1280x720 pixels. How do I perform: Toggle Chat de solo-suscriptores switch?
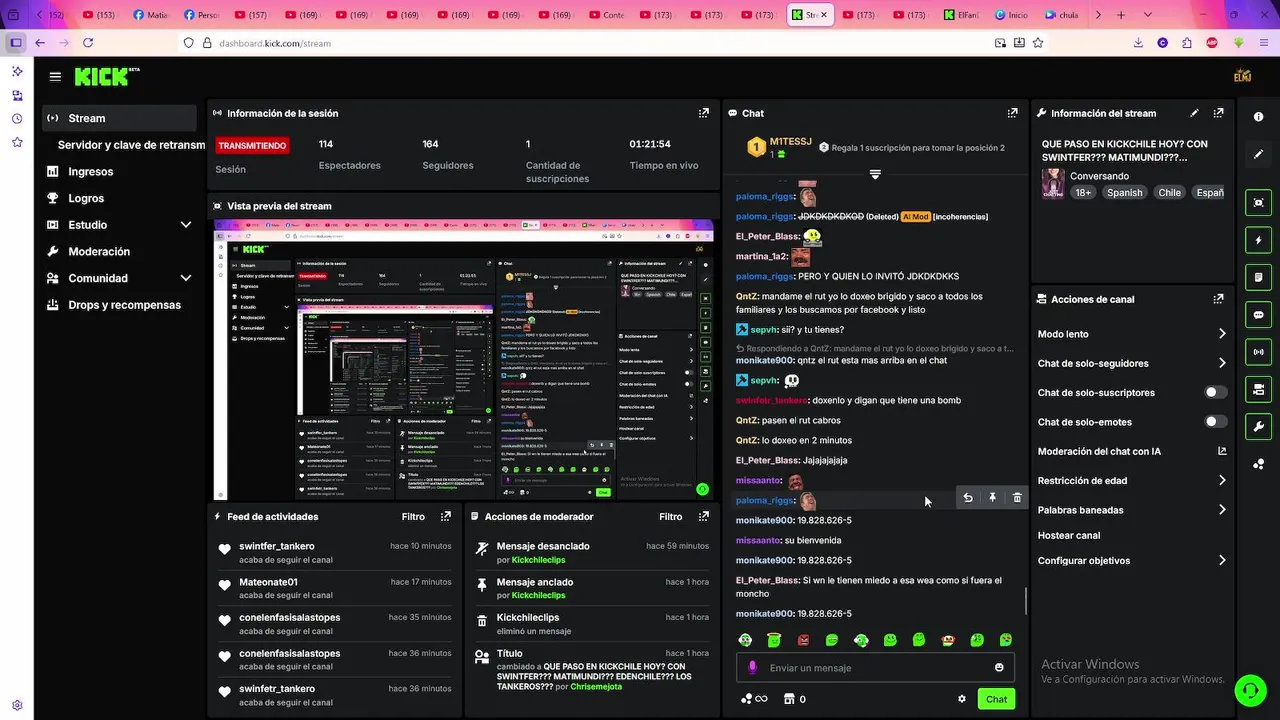point(1215,393)
